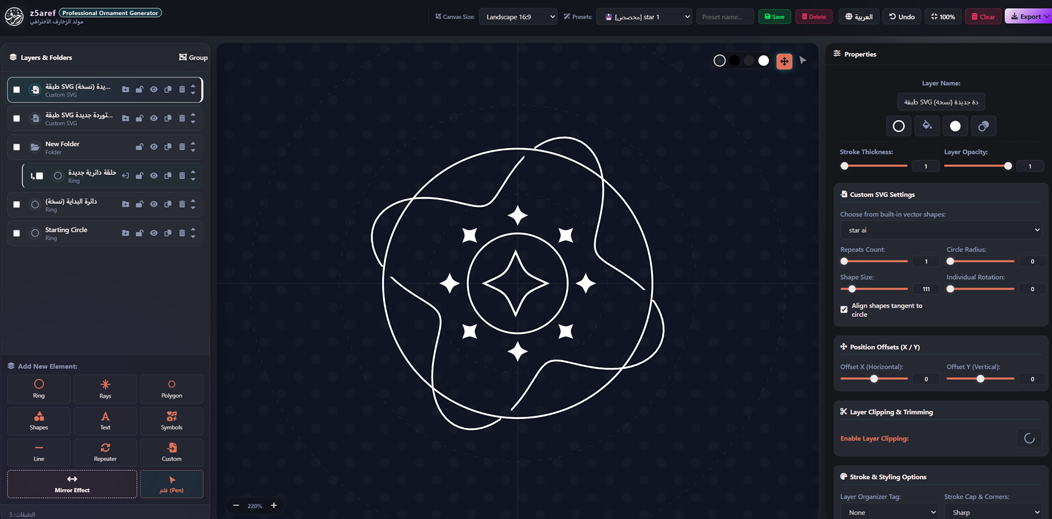Image resolution: width=1052 pixels, height=519 pixels.
Task: Zoom in with the plus icon below canvas
Action: [x=274, y=506]
